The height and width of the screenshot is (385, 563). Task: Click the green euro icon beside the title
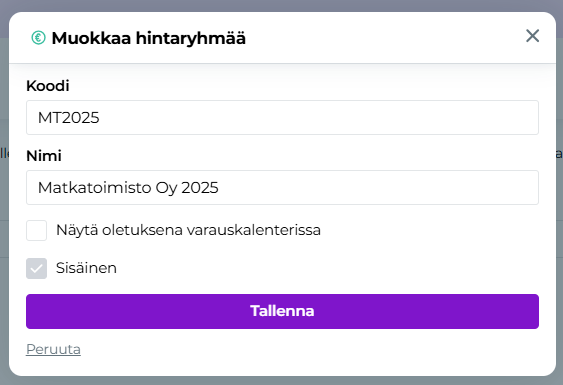click(x=38, y=38)
